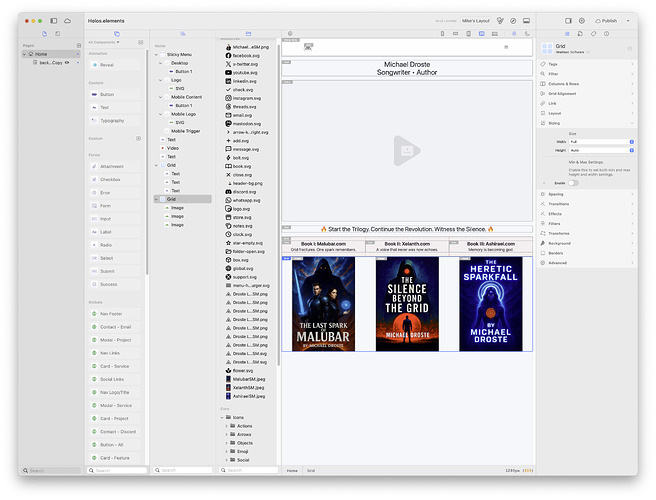Select the Mobile Trigger layer
This screenshot has width=656, height=500.
[185, 131]
